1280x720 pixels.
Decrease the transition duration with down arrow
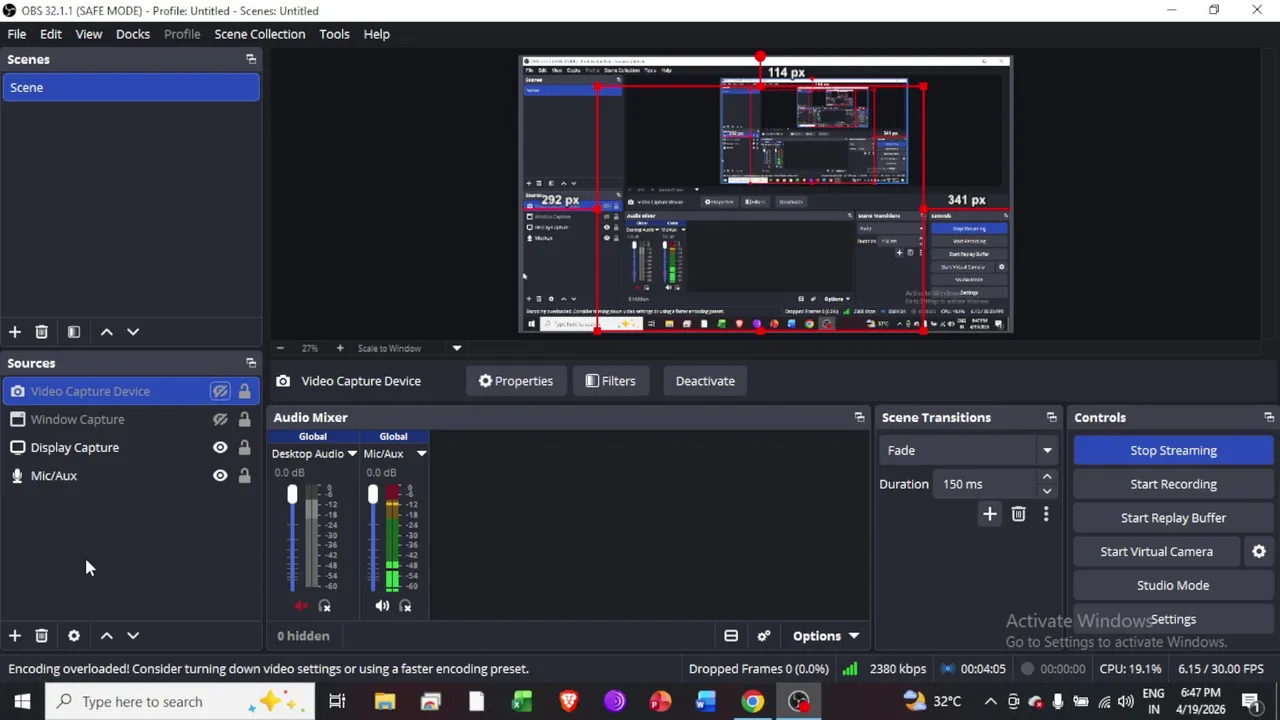point(1047,491)
